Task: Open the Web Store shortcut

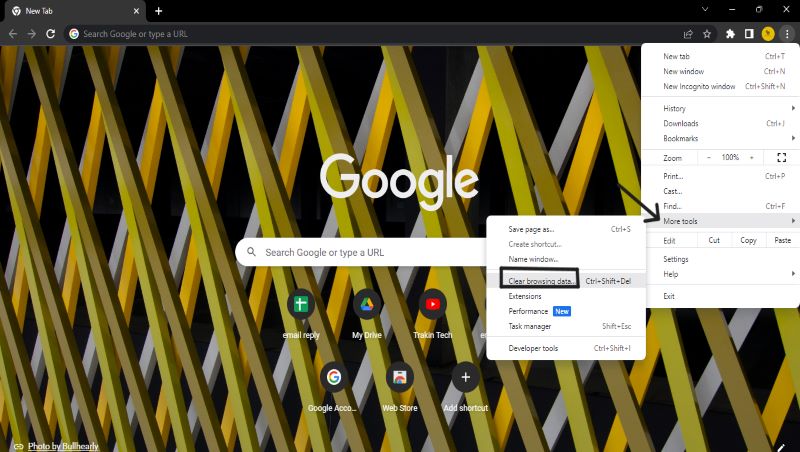Action: coord(399,378)
